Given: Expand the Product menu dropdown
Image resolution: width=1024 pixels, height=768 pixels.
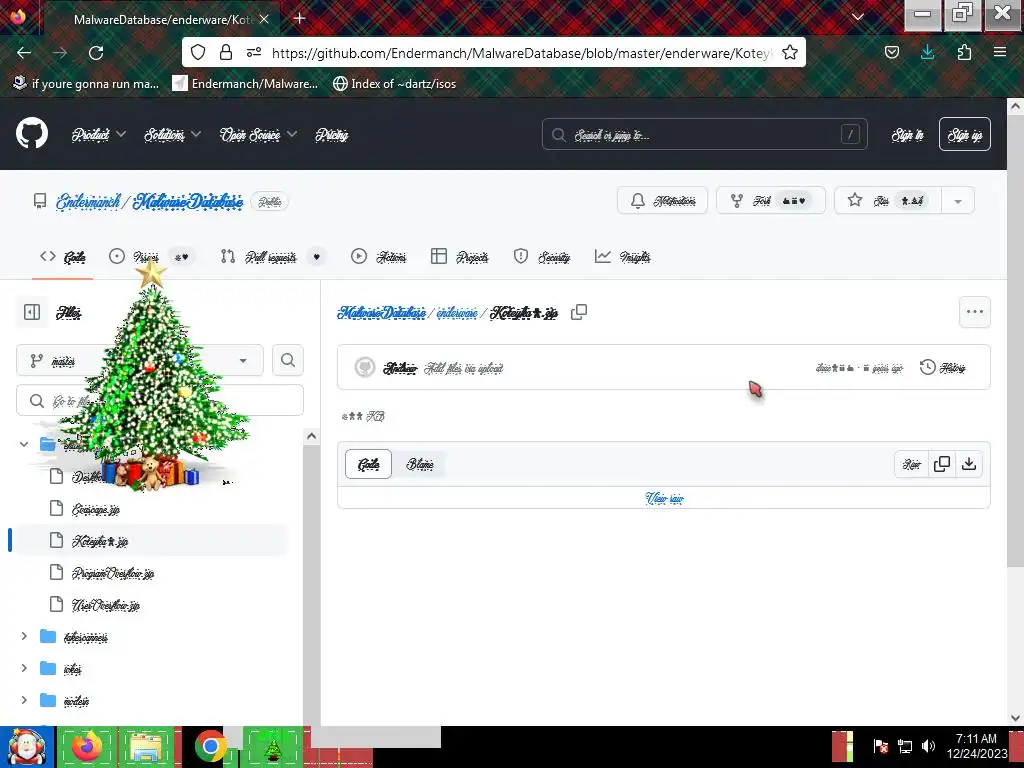Looking at the screenshot, I should point(98,135).
